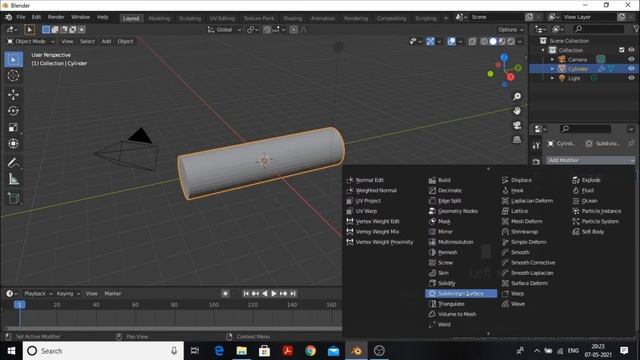Select the Annotate tool
Screen dimensions: 640x360
(13, 163)
